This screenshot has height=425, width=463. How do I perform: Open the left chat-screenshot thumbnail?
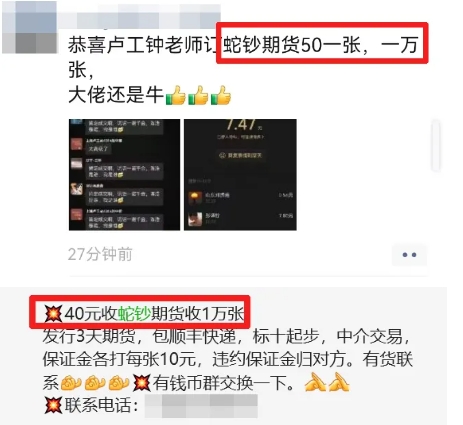tap(124, 175)
